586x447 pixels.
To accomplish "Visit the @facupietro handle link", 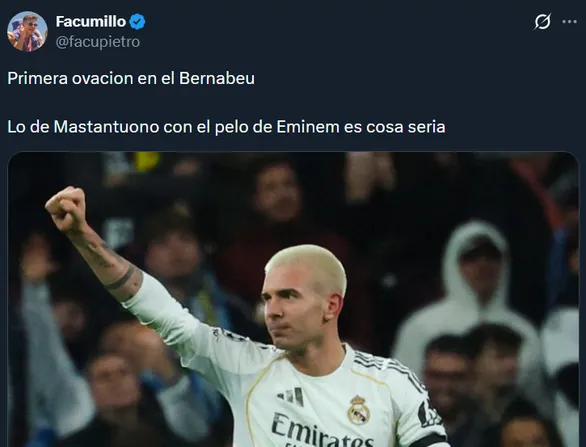I will [98, 42].
